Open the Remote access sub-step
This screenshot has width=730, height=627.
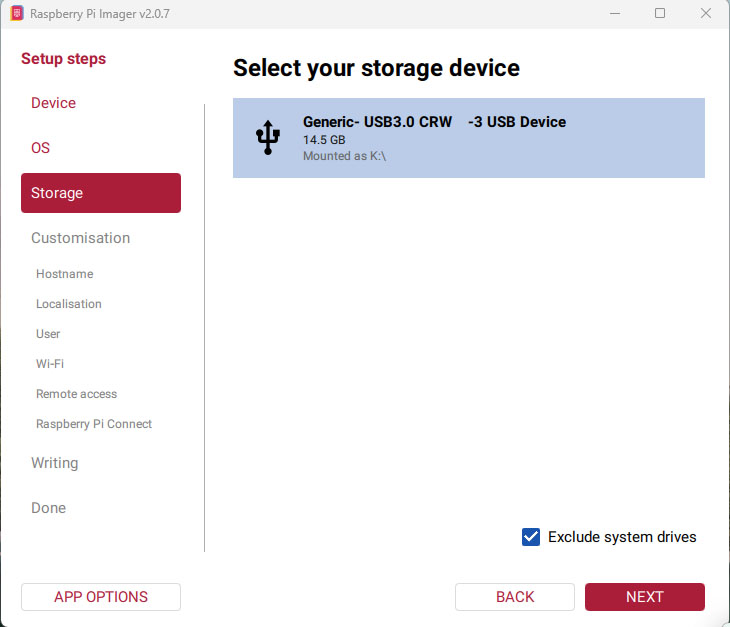coord(76,394)
